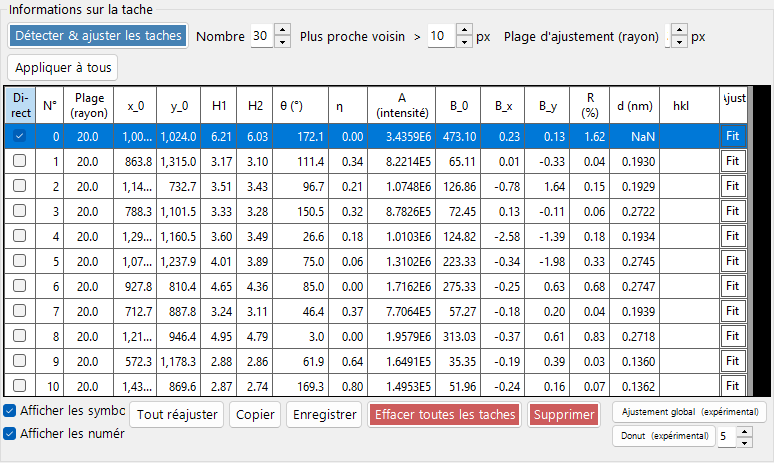Uncheck the Direct box for spot 0
Screen dimensions: 774x463
(19, 136)
